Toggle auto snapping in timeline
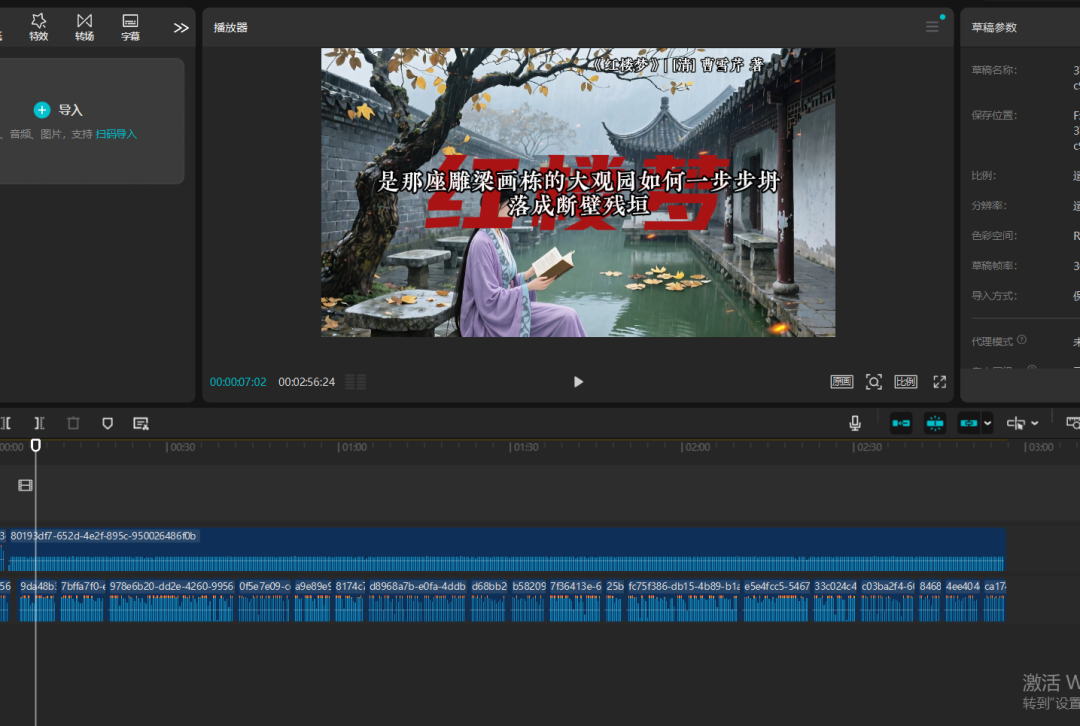Screen dimensions: 1080x726 tap(935, 423)
